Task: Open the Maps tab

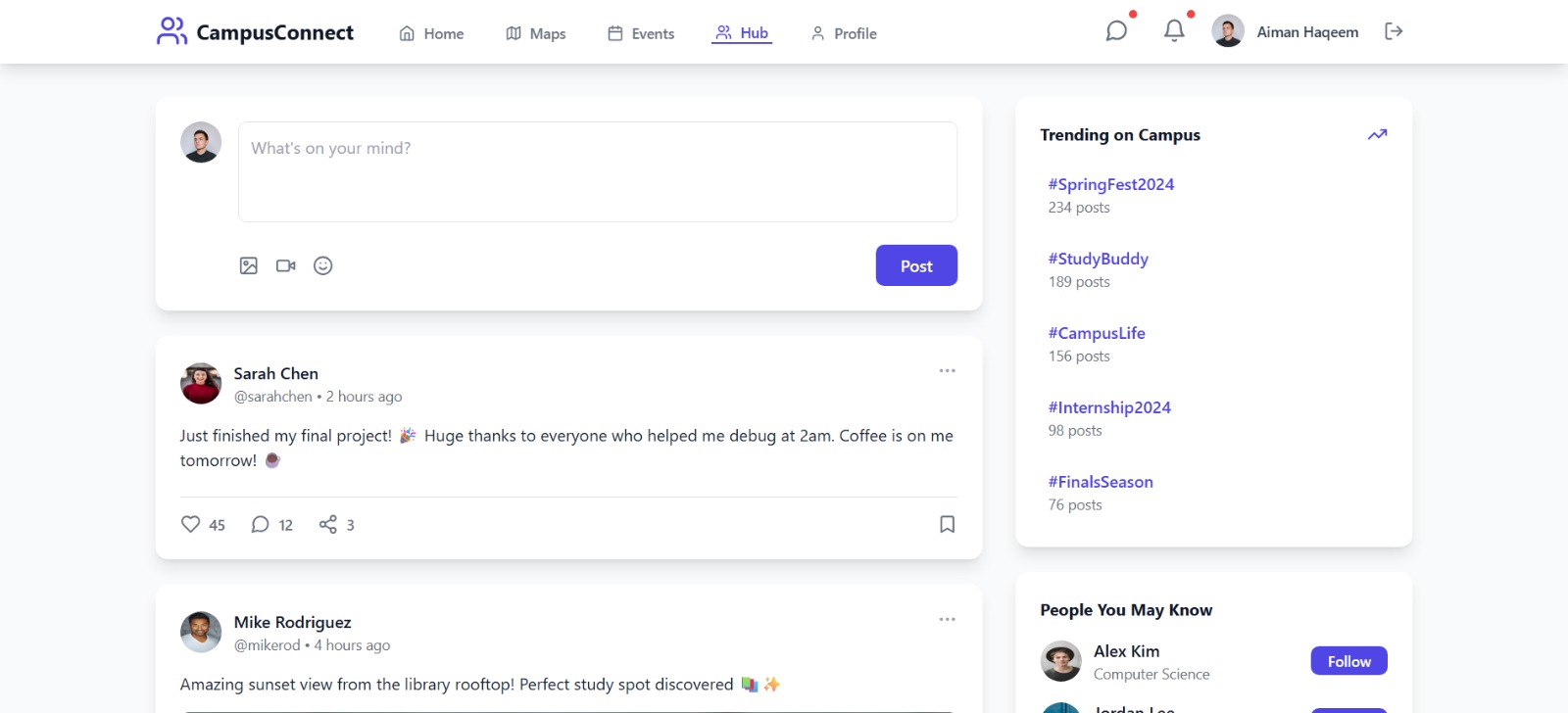Action: point(535,33)
